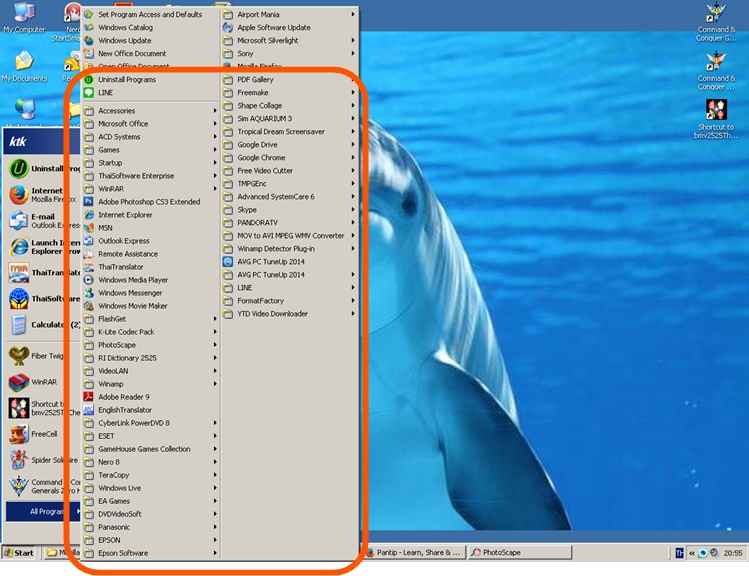This screenshot has height=576, width=749.
Task: Open the FormatFactory folder
Action: (289, 301)
